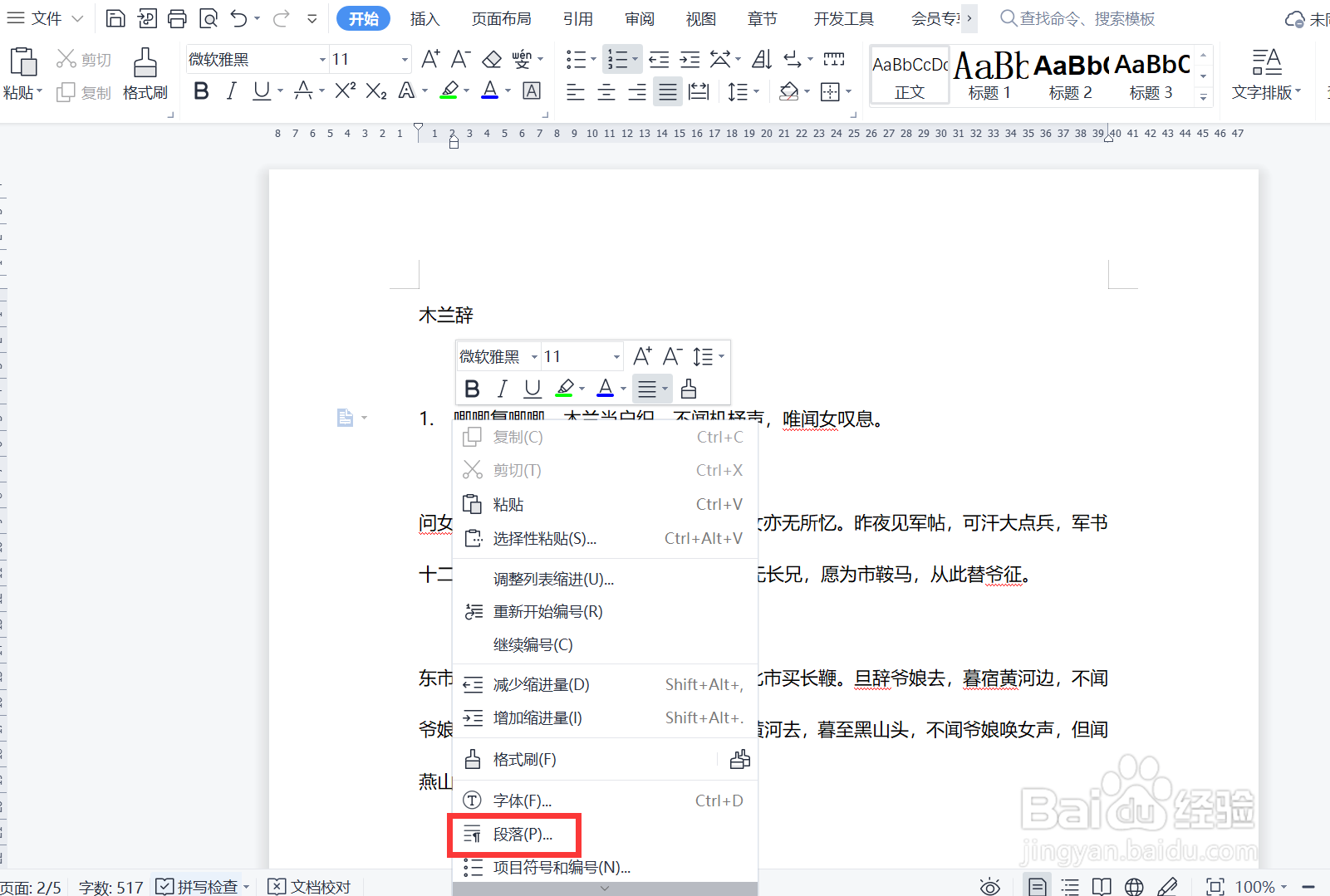Click the Clear Formatting eraser icon
Image resolution: width=1330 pixels, height=896 pixels.
(492, 59)
